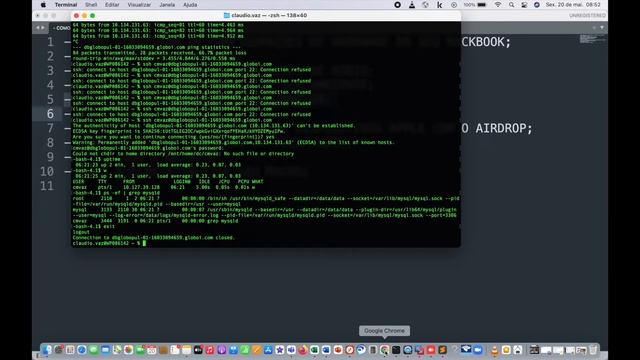Click the battery 100% indicator
The height and width of the screenshot is (360, 640).
click(x=475, y=5)
